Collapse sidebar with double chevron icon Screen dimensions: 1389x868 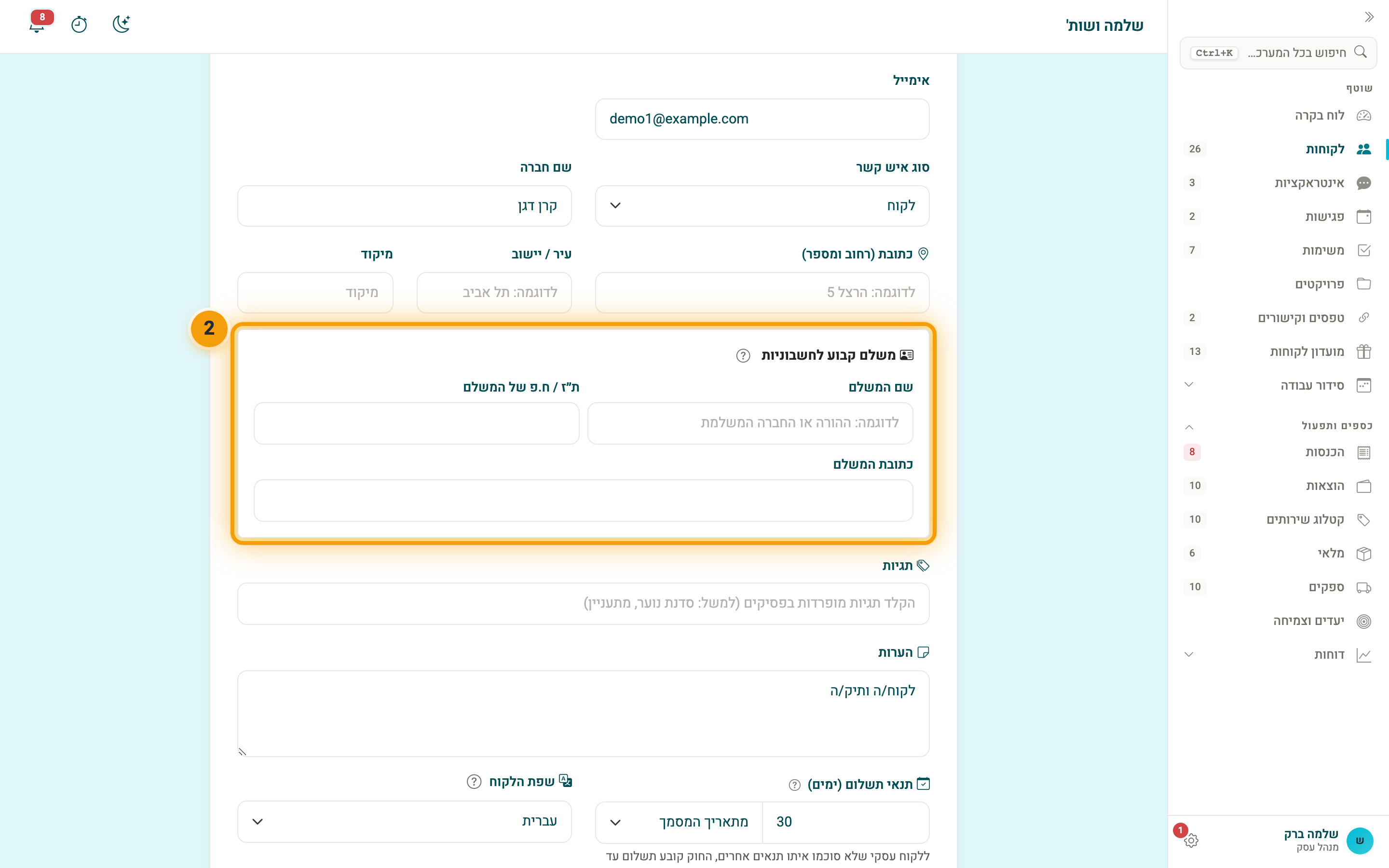pyautogui.click(x=1369, y=17)
